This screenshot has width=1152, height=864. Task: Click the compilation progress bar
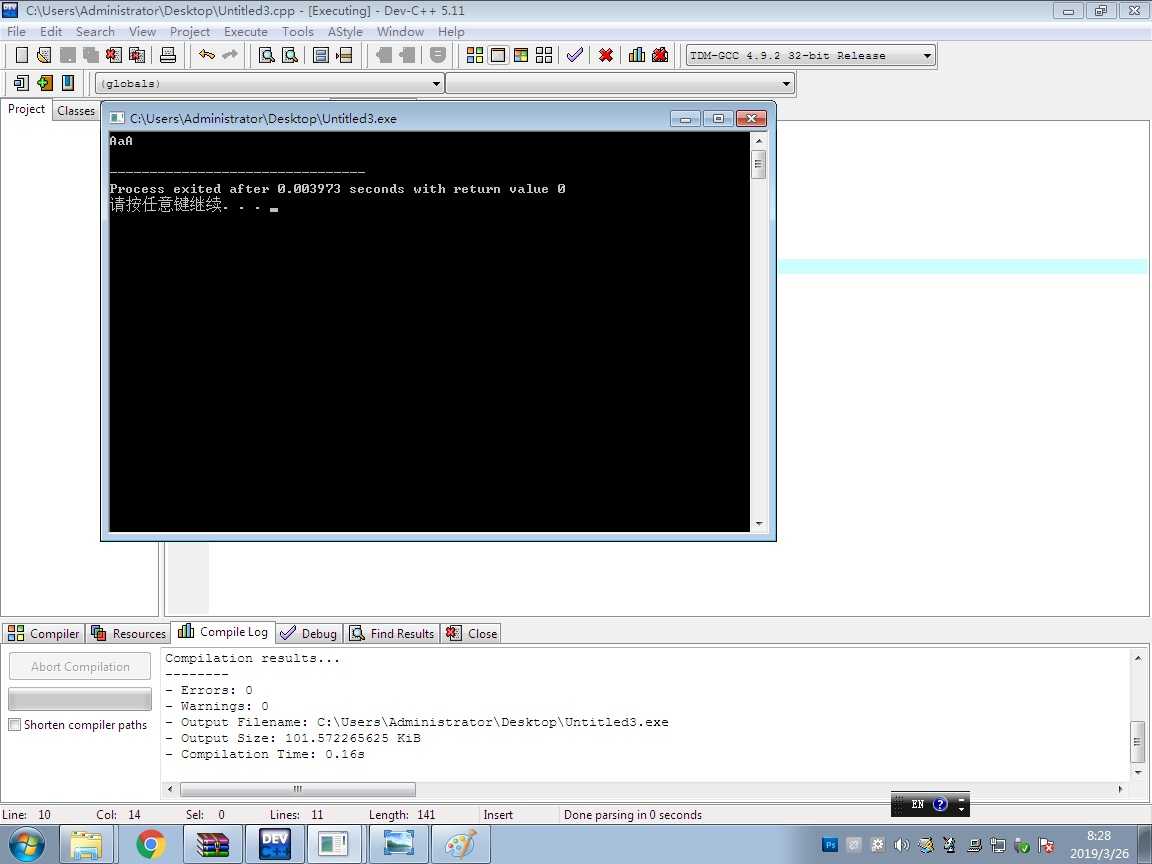(x=80, y=698)
